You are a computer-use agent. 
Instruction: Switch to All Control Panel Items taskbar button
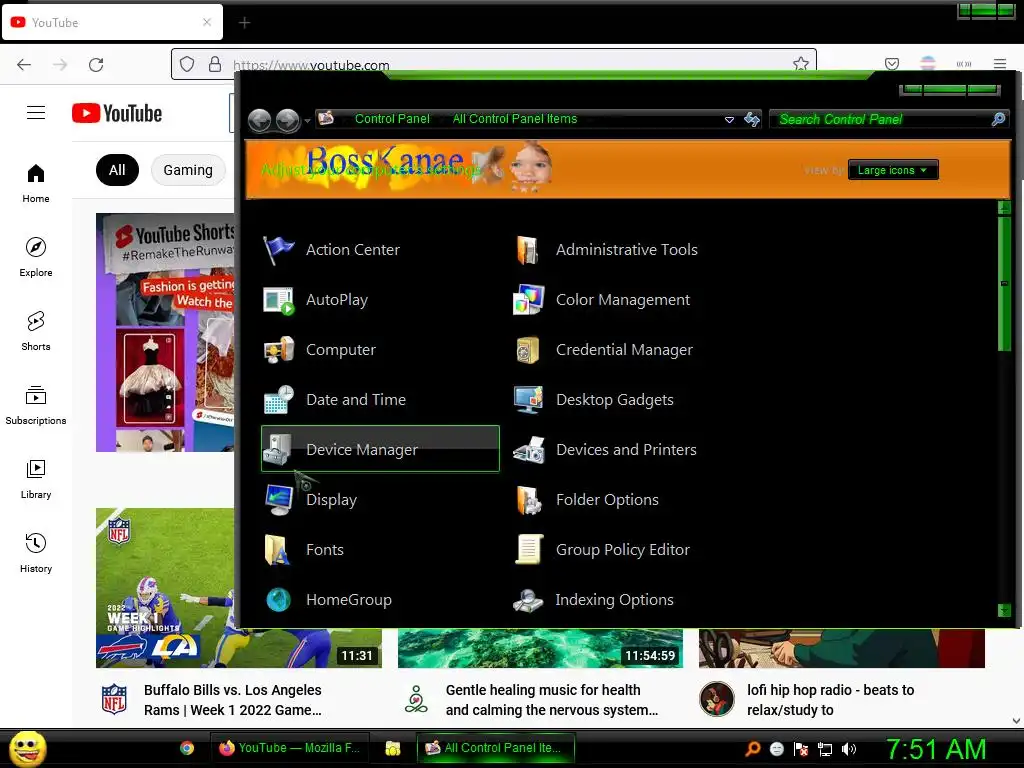[x=496, y=748]
